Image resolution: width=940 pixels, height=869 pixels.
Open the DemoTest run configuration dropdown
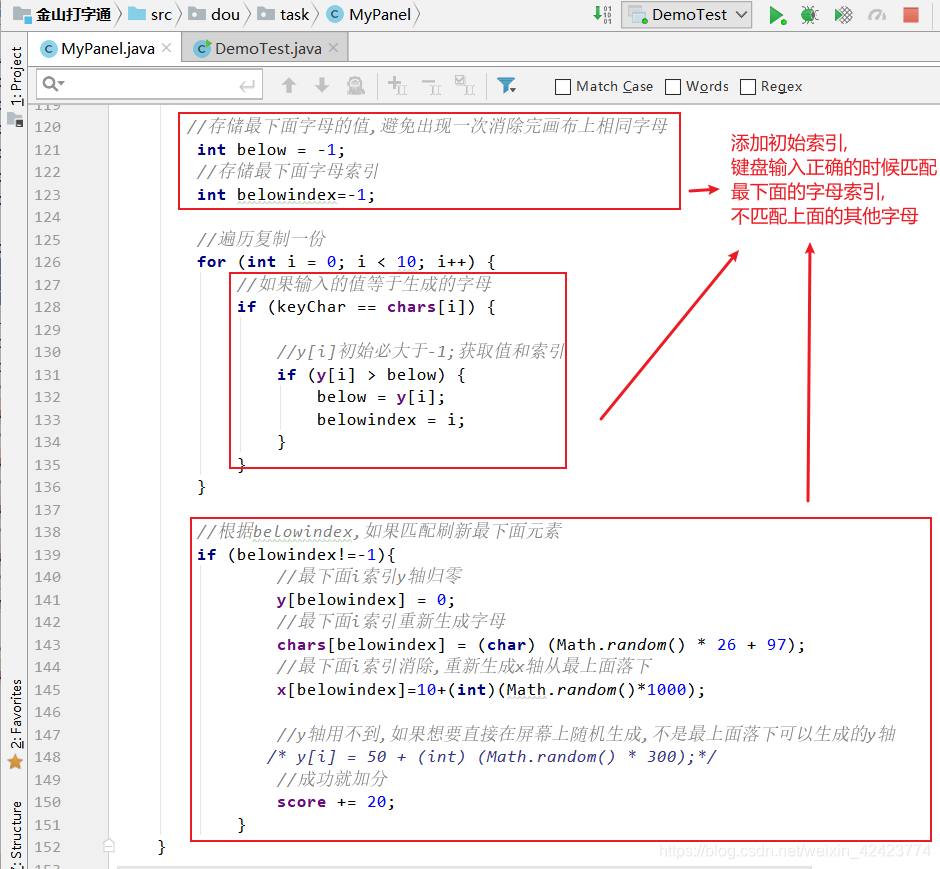(687, 15)
